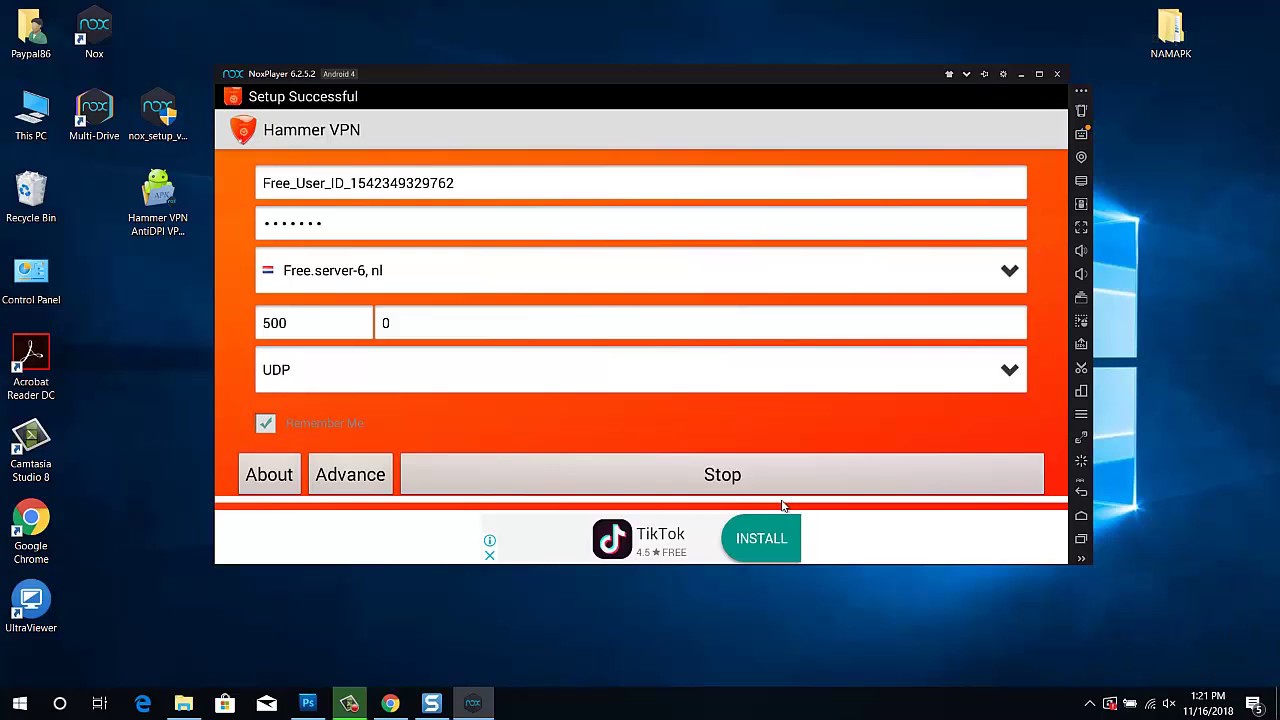This screenshot has height=720, width=1280.
Task: Click Android recent apps button in Nox sidebar
Action: point(1081,539)
